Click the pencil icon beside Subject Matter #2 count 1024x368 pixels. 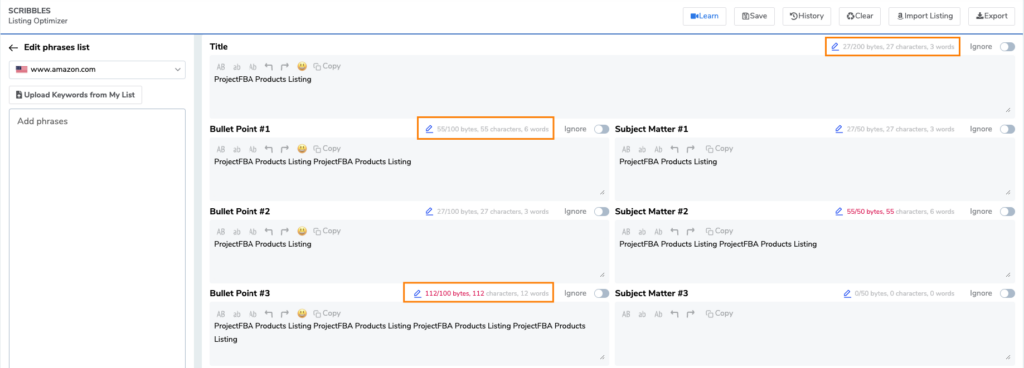(839, 211)
